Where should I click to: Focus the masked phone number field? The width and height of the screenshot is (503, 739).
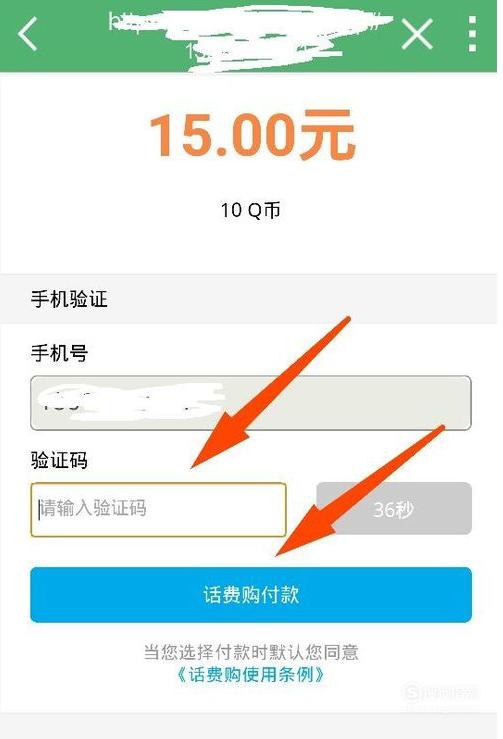pyautogui.click(x=251, y=403)
